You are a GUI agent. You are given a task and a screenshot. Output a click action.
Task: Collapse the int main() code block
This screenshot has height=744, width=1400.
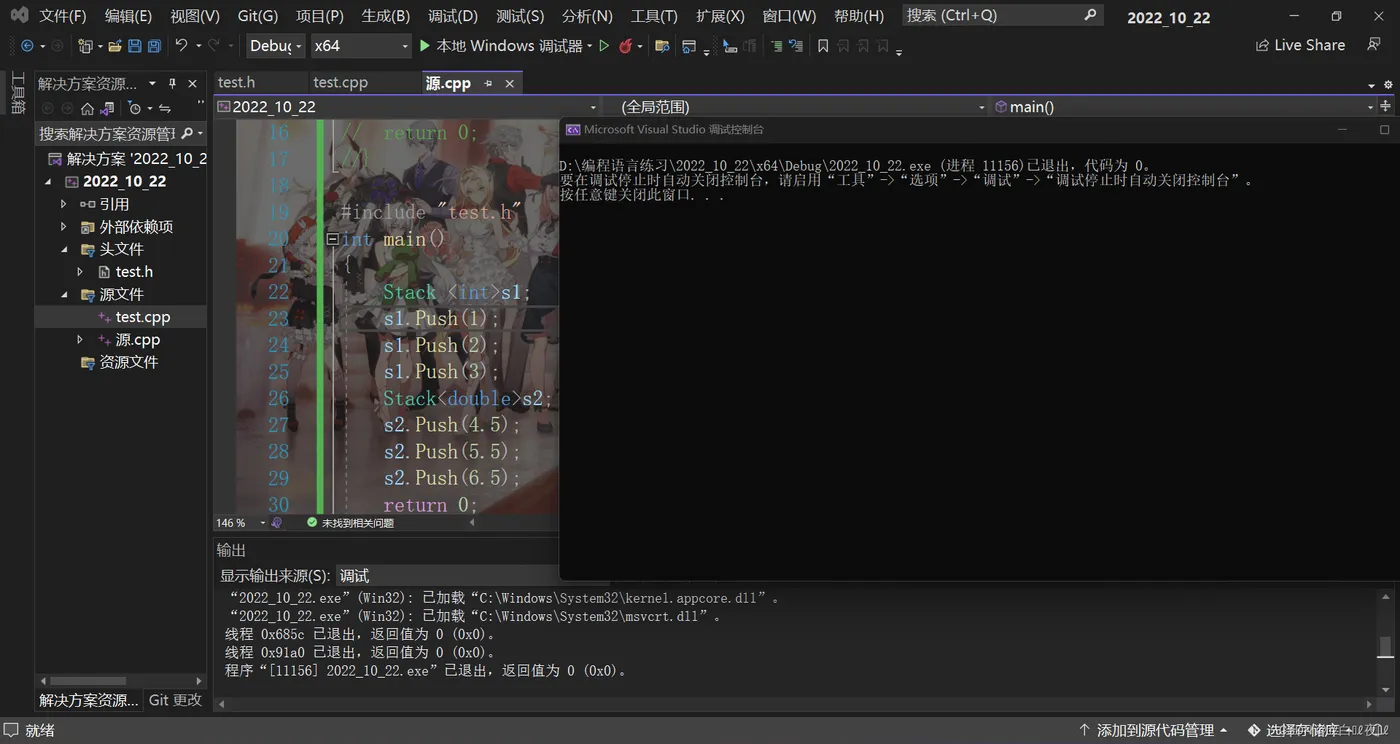(x=332, y=239)
